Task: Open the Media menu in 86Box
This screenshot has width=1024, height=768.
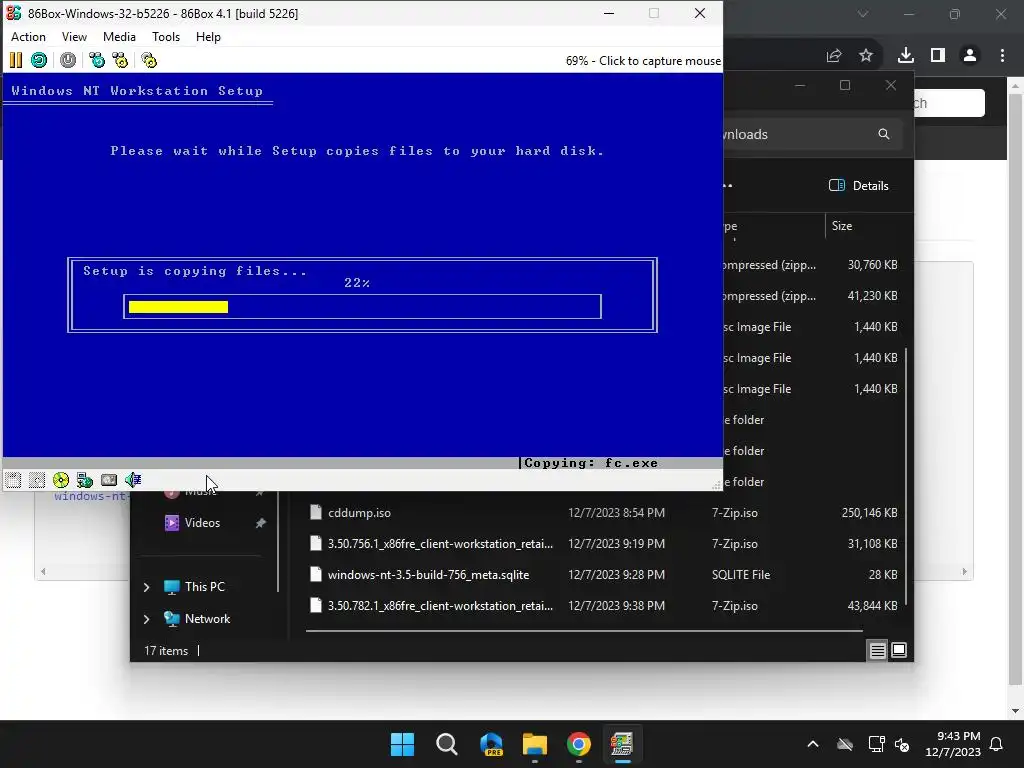Action: (x=120, y=37)
